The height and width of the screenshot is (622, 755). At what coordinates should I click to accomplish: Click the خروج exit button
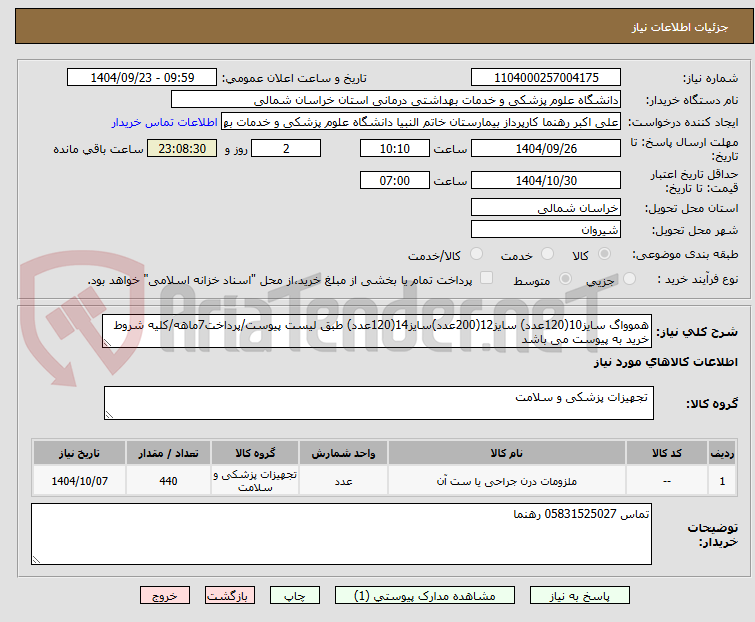point(165,596)
